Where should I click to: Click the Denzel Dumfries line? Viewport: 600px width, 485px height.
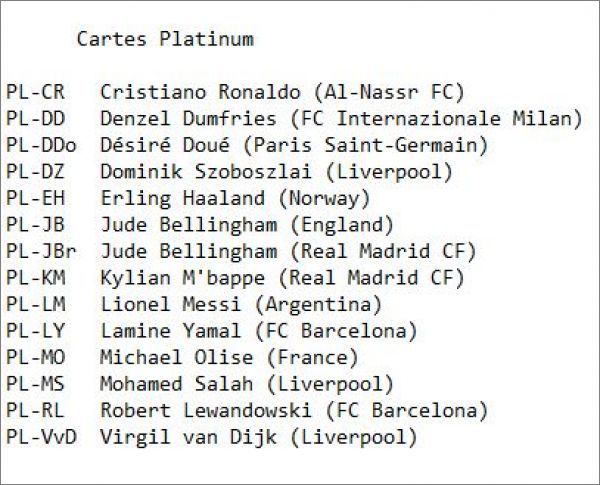coord(340,119)
